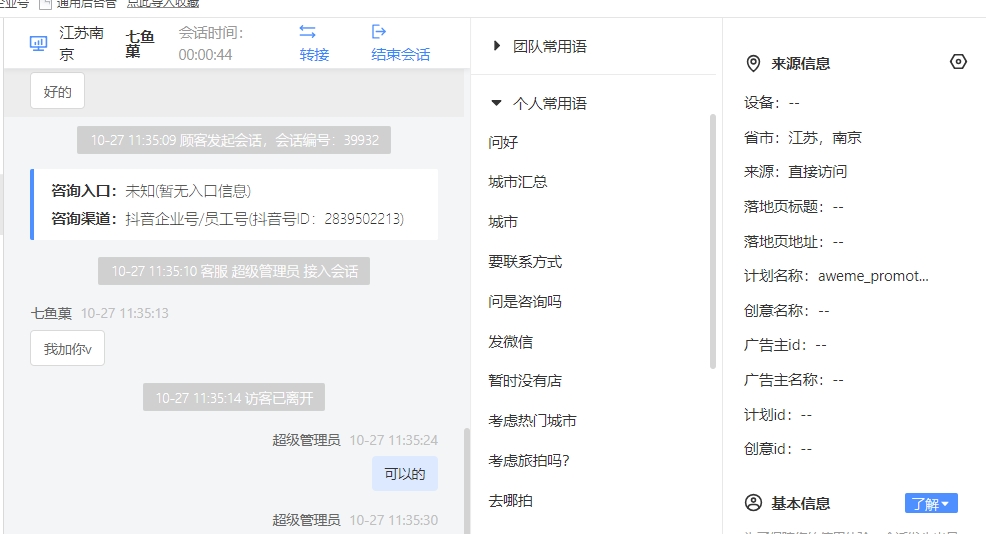986x534 pixels.
Task: Click the 客服 超级管理员 接入会话 notice
Action: pyautogui.click(x=234, y=271)
